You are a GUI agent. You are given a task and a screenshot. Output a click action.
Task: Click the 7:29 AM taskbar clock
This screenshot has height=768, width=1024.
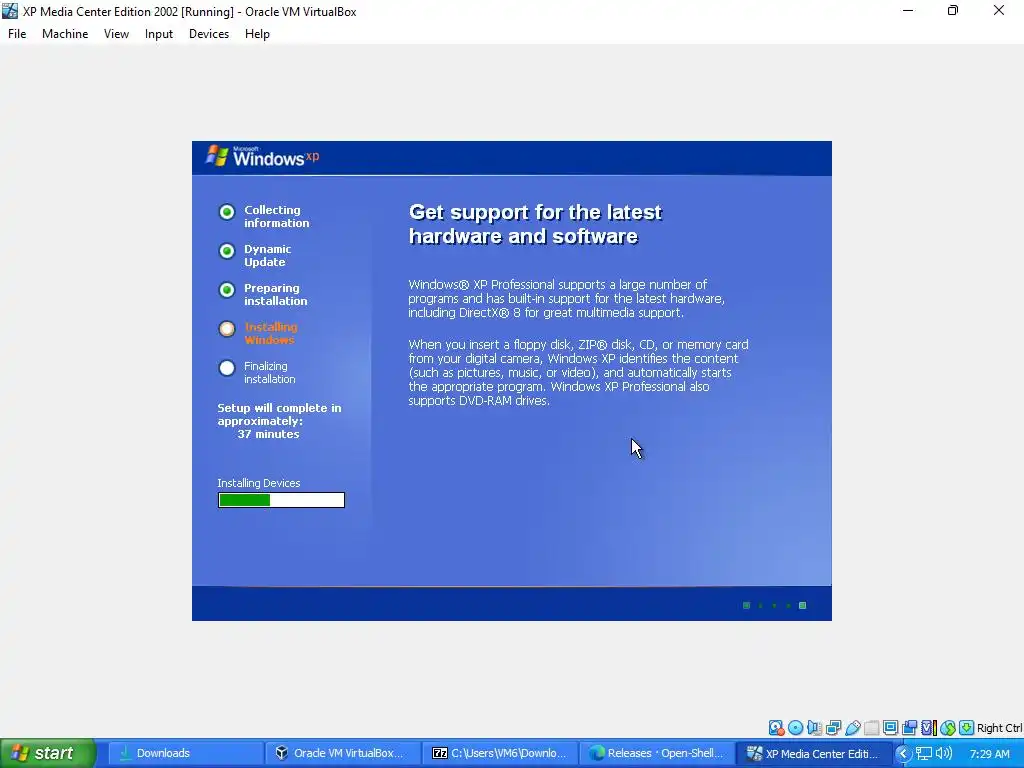[x=989, y=754]
